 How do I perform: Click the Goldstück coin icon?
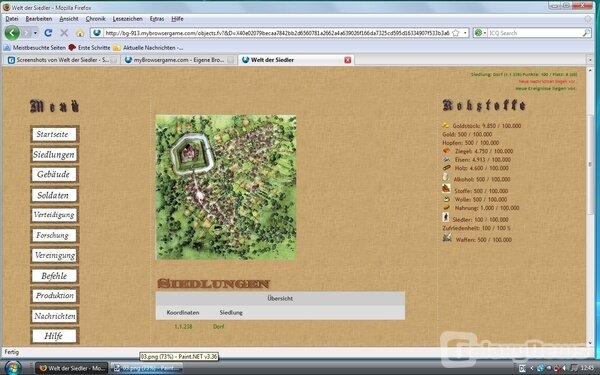pyautogui.click(x=445, y=125)
